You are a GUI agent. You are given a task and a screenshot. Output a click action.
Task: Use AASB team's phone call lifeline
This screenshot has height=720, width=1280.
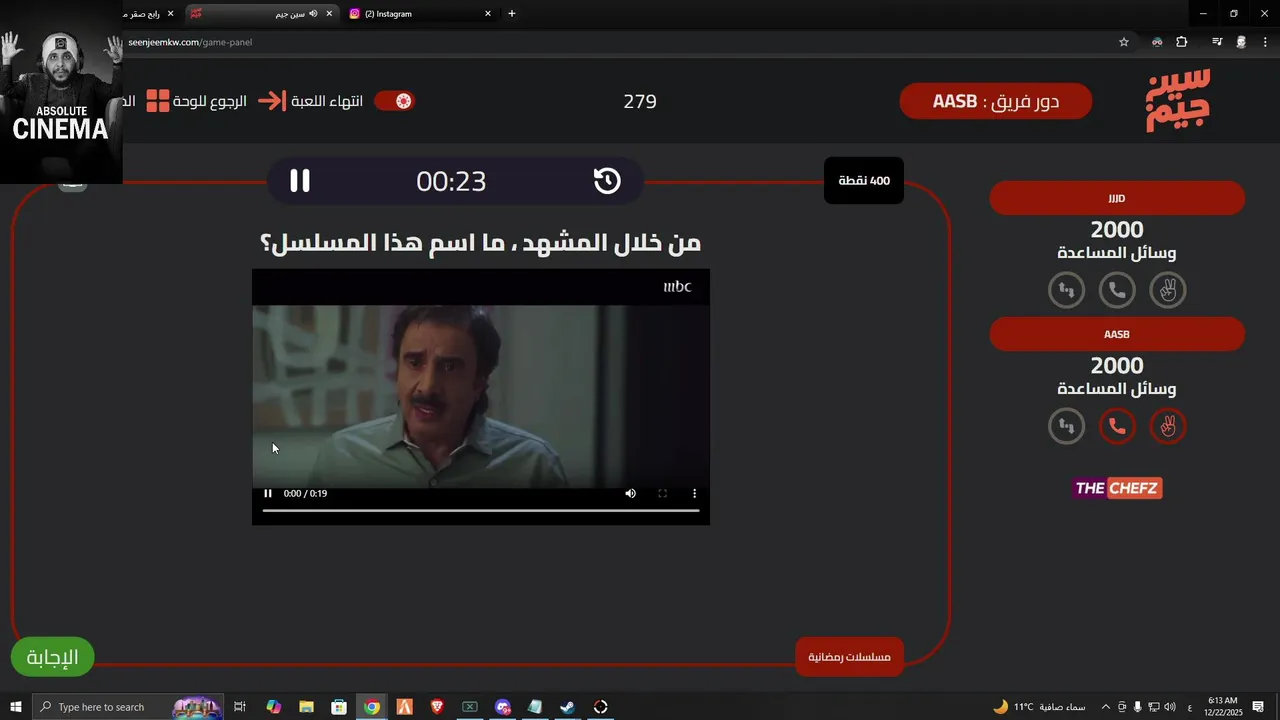tap(1117, 426)
